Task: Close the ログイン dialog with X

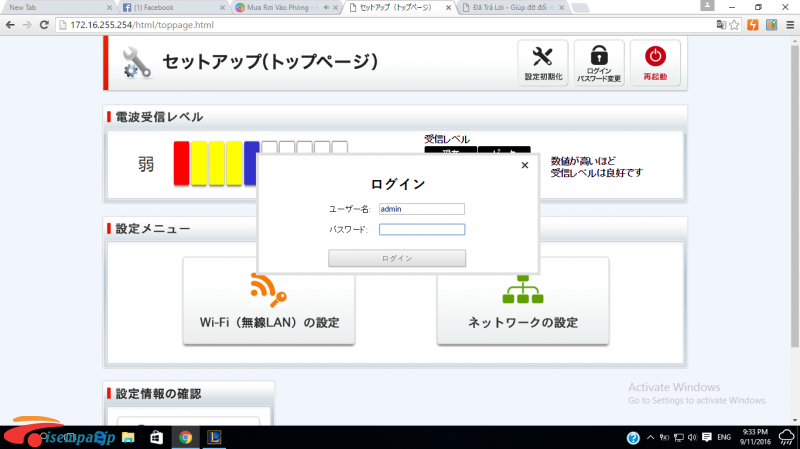Action: [x=525, y=166]
